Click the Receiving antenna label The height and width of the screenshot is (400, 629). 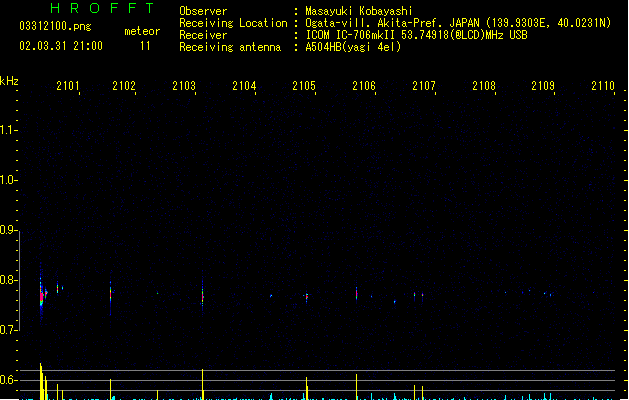230,47
